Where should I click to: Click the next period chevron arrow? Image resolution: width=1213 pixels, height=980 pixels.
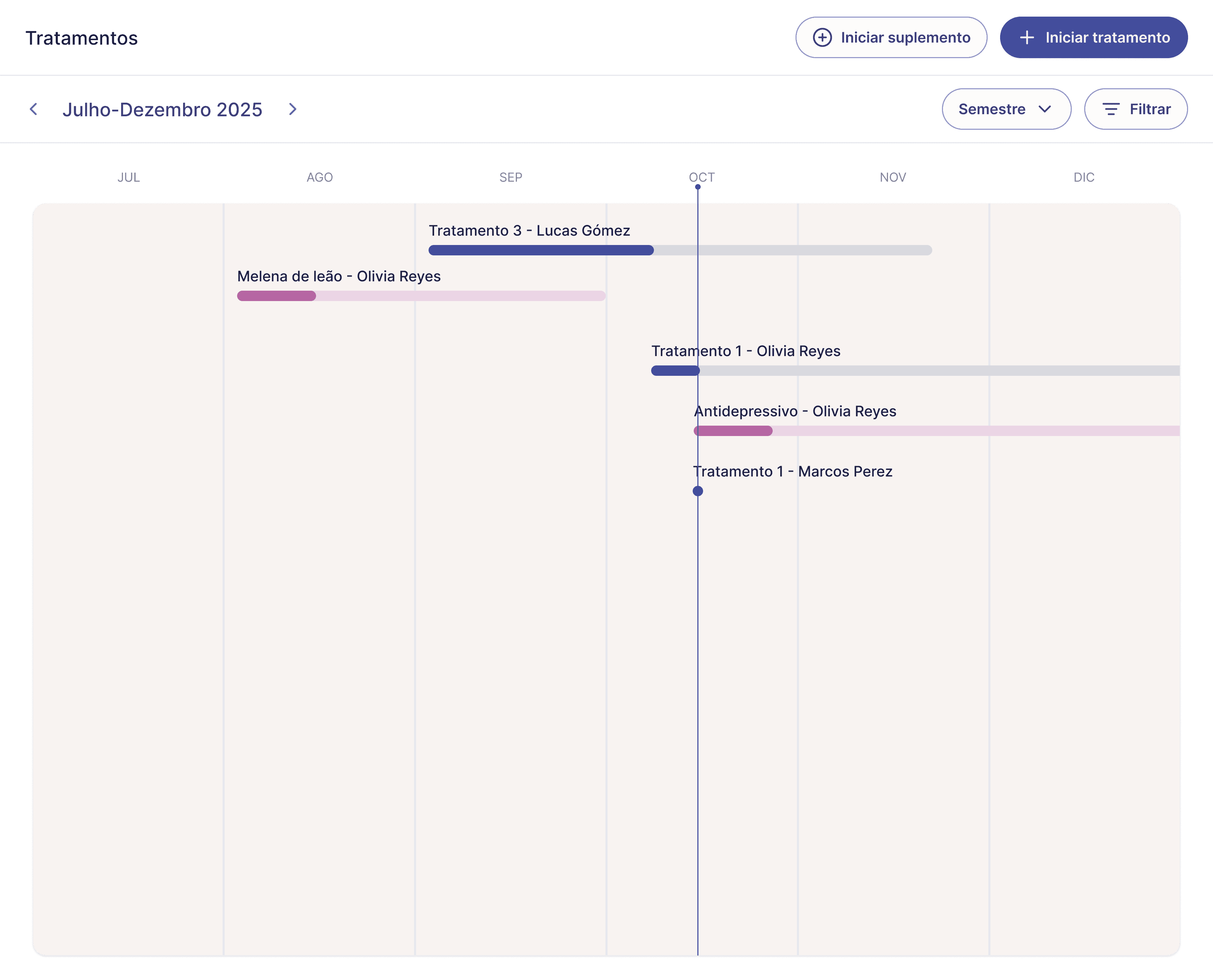tap(293, 109)
